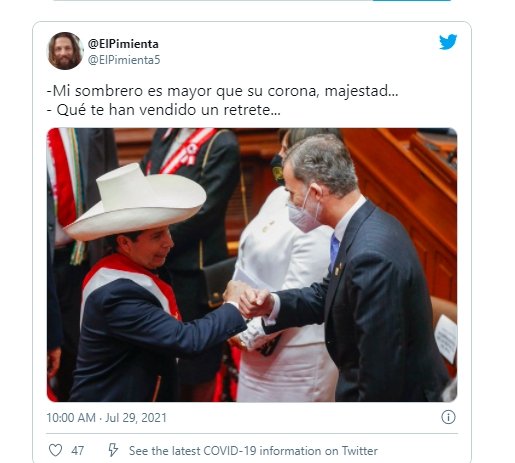515x463 pixels.
Task: Click the blue bar segment at top
Action: [411, 1]
